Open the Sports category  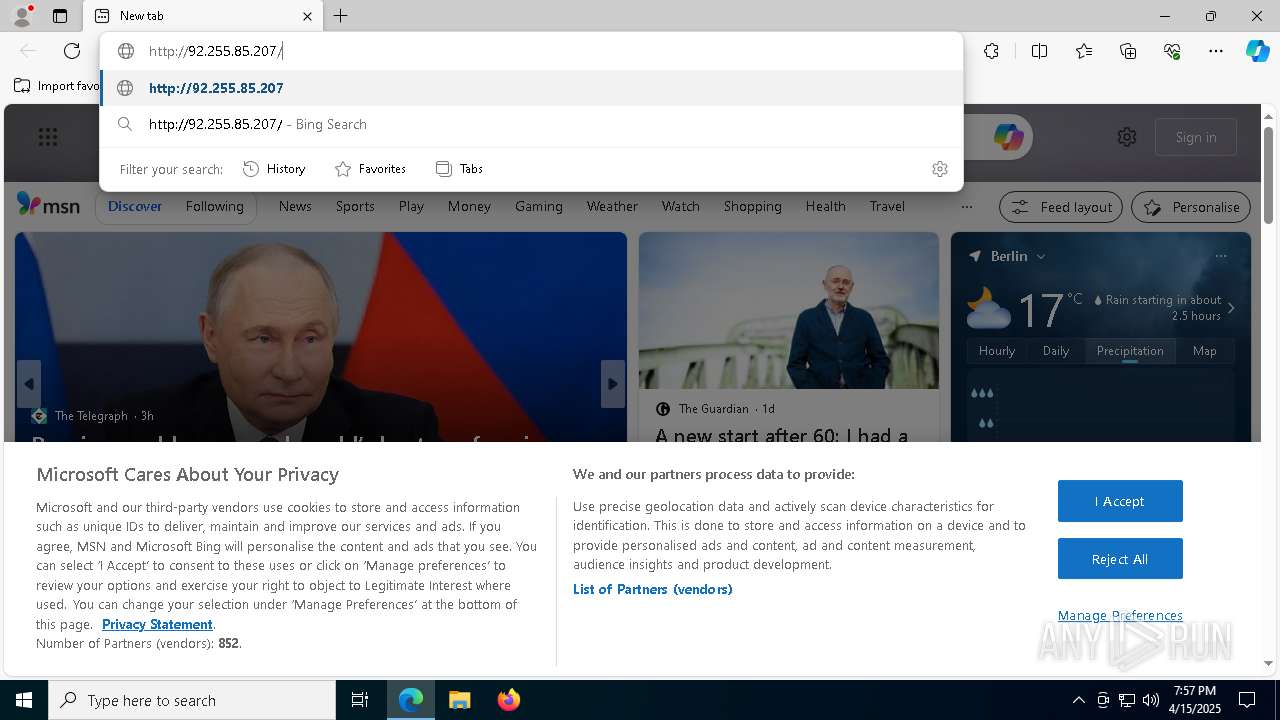coord(355,206)
